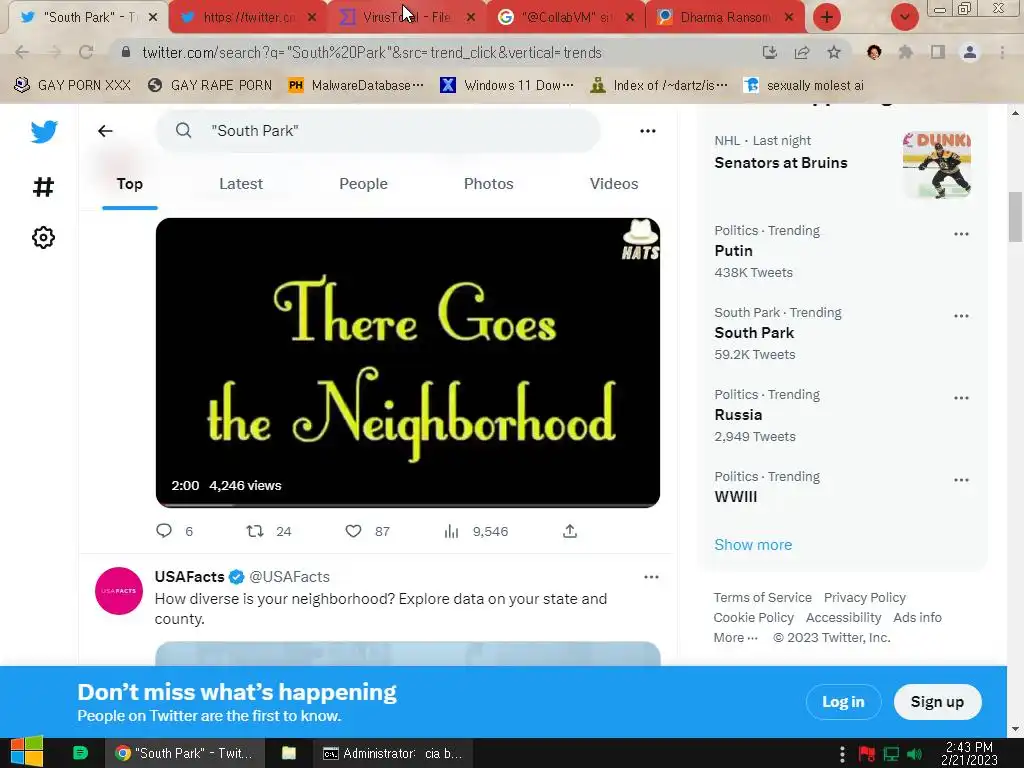1024x768 pixels.
Task: Reload the current page
Action: [86, 52]
